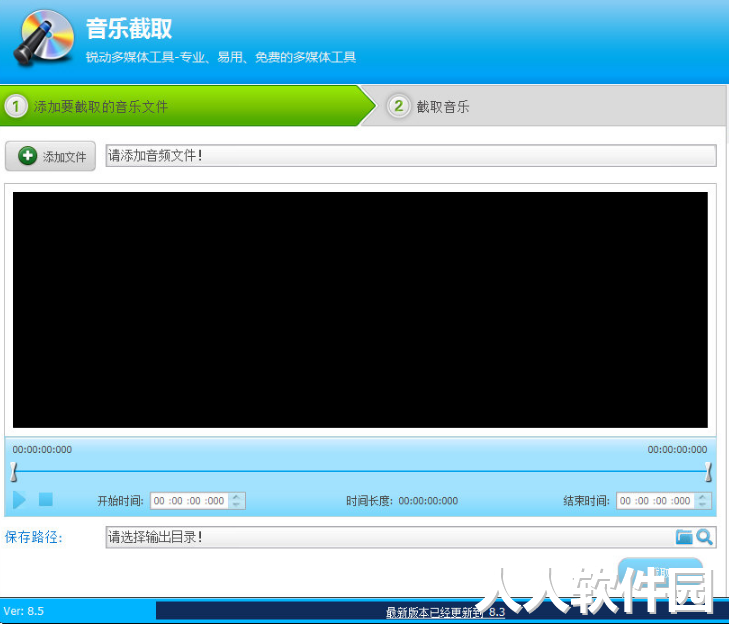The image size is (729, 624).
Task: Click the 最新版本已经更新到 8.3 link
Action: pos(445,612)
